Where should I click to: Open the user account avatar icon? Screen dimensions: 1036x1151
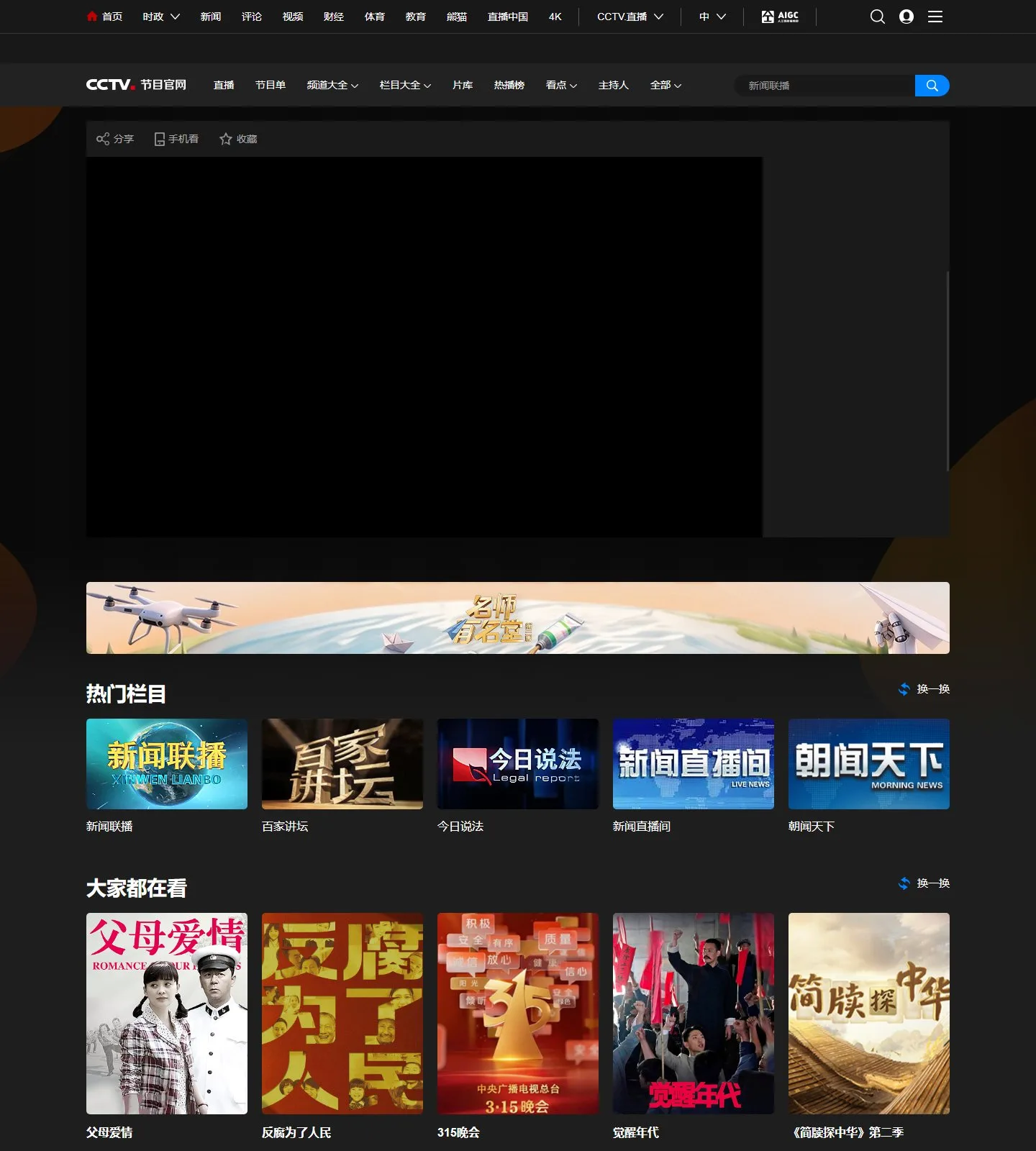(x=906, y=17)
